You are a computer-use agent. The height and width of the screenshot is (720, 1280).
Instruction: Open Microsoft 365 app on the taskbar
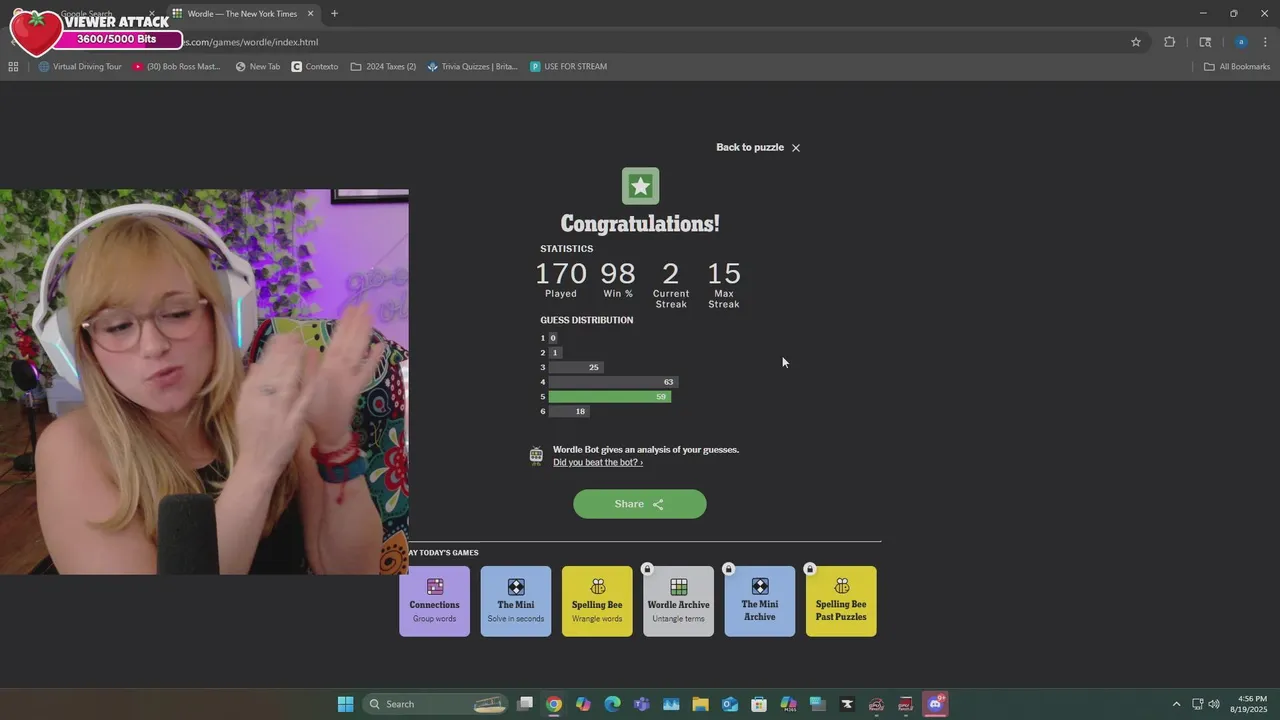point(788,704)
